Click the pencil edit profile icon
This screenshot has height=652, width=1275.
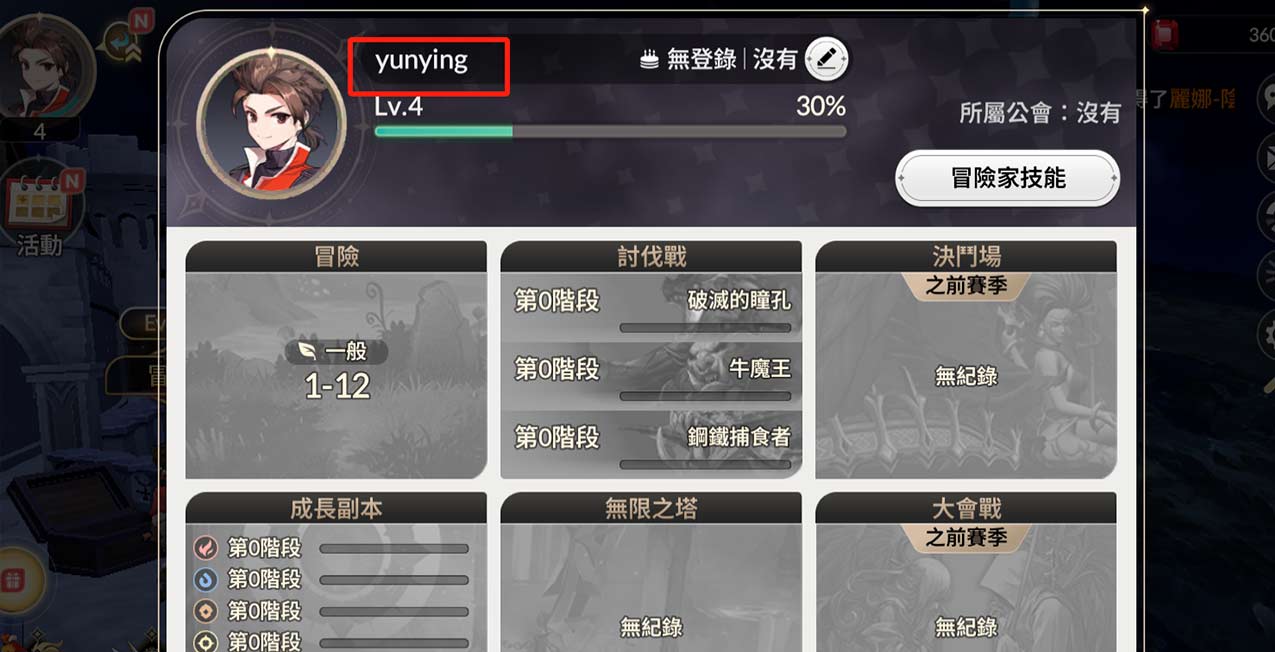pyautogui.click(x=826, y=59)
